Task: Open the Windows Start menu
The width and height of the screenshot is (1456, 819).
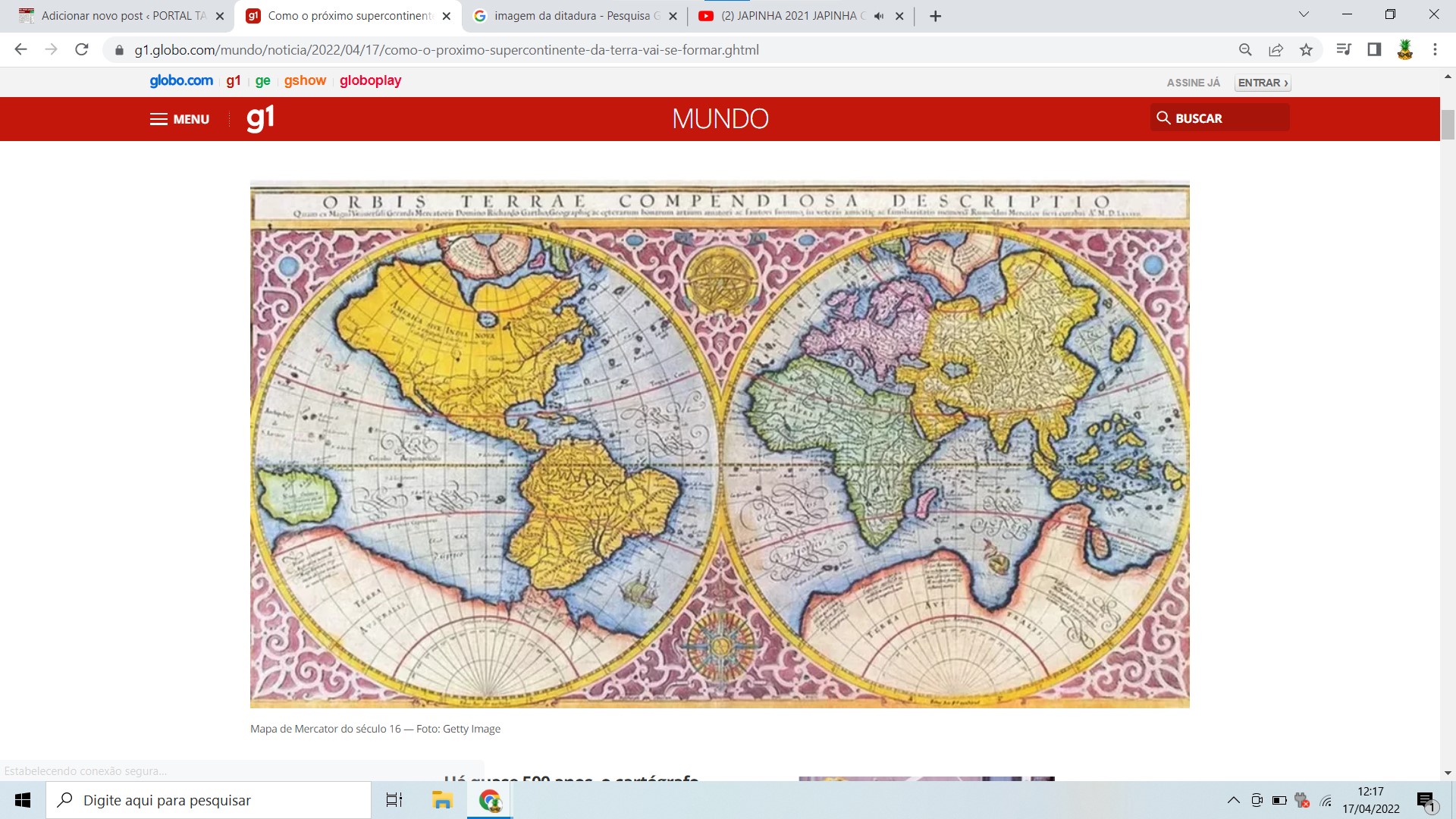Action: point(23,800)
